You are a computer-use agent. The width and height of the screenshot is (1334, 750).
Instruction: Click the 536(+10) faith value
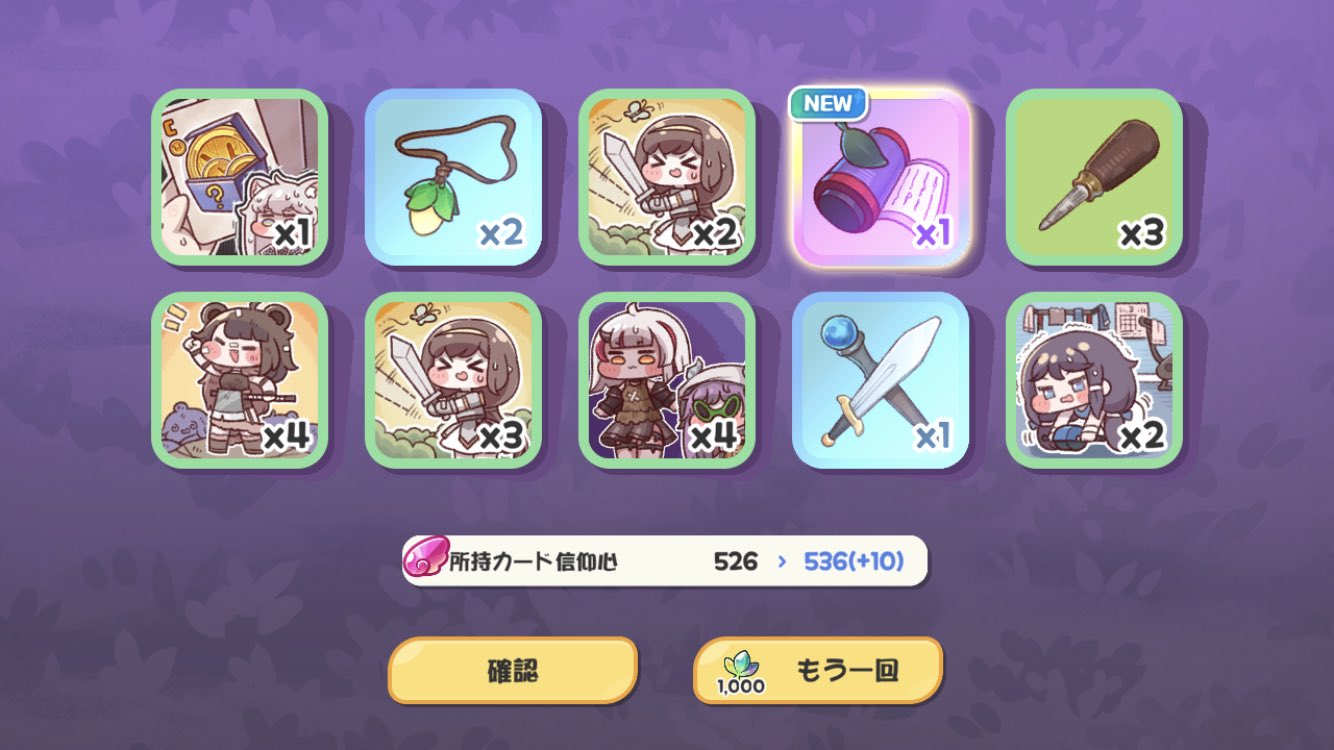click(853, 561)
